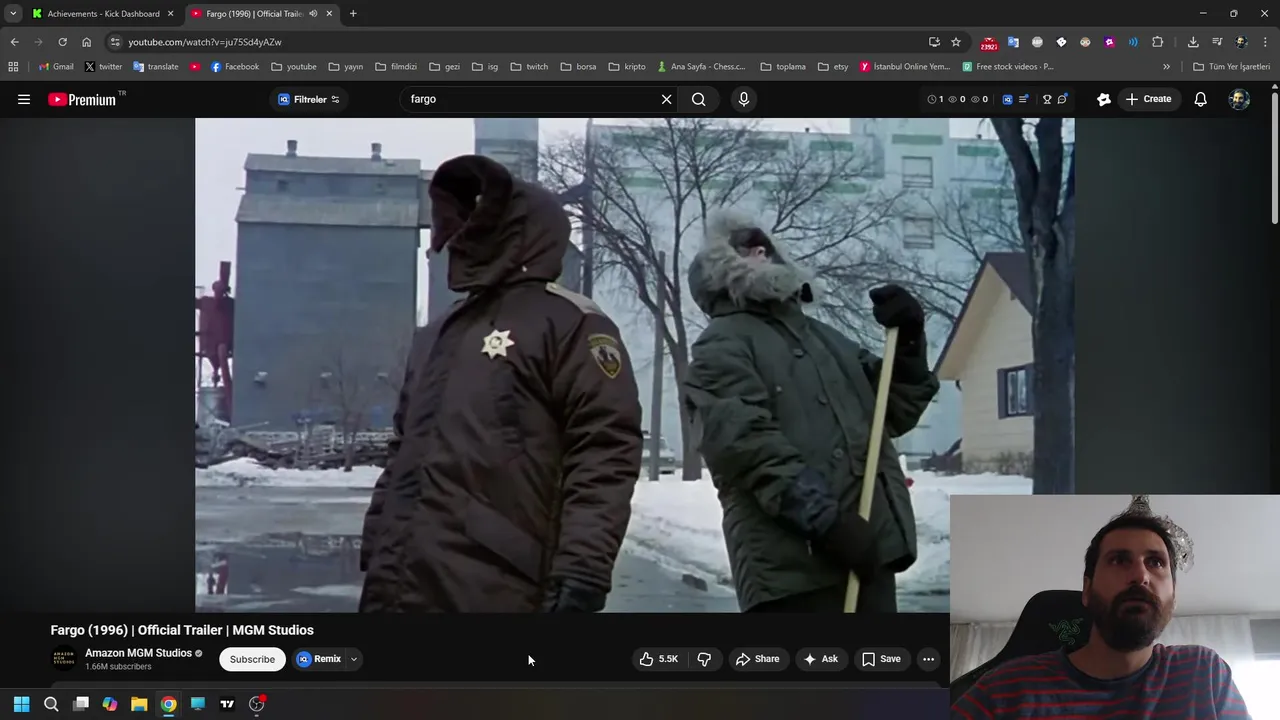Reload the page

pyautogui.click(x=62, y=42)
